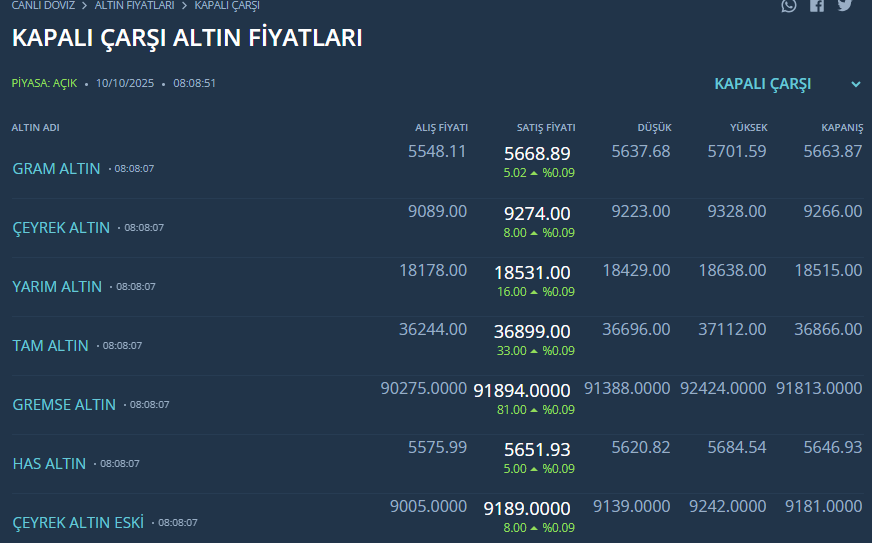
Task: Open GREMSE ALTIN price link
Action: [x=64, y=405]
